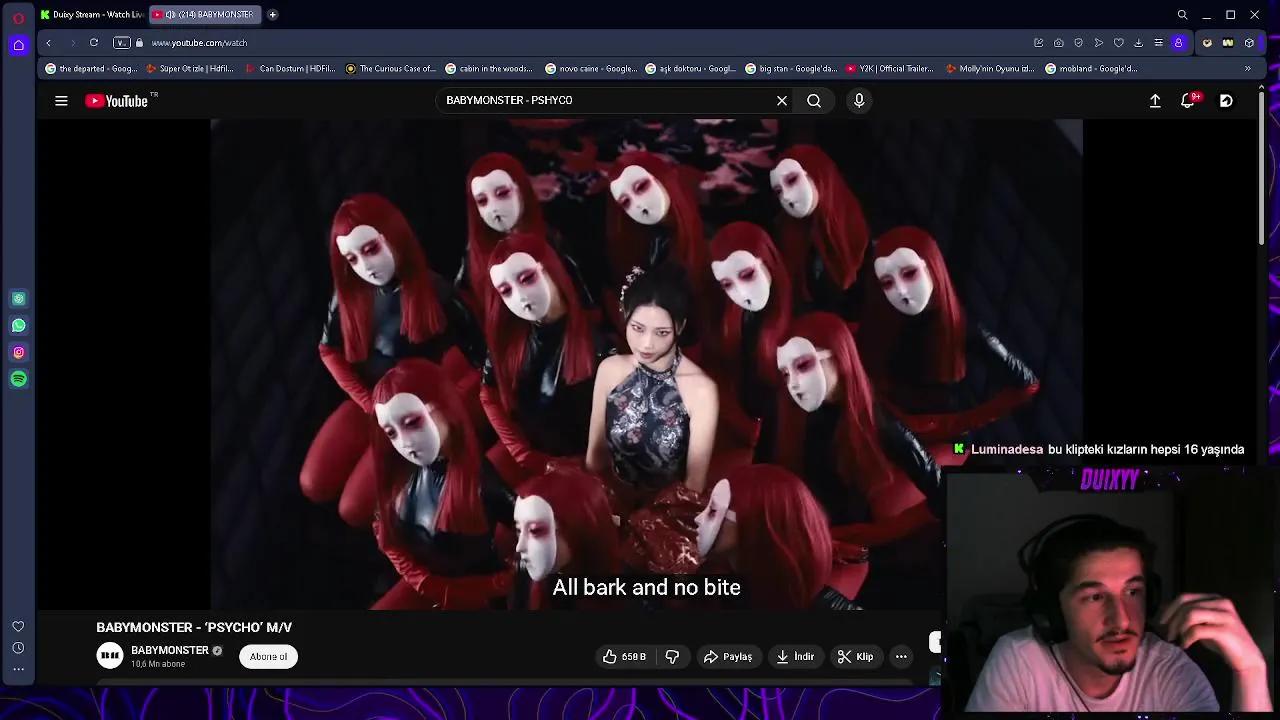Image resolution: width=1280 pixels, height=720 pixels.
Task: Share the video with 'Paylaş'
Action: coord(727,656)
